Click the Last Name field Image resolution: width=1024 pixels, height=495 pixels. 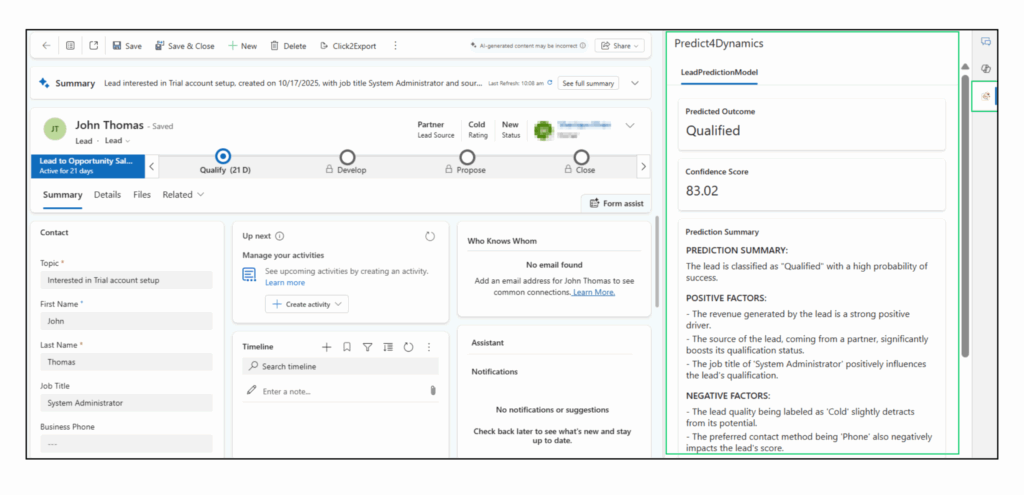126,362
